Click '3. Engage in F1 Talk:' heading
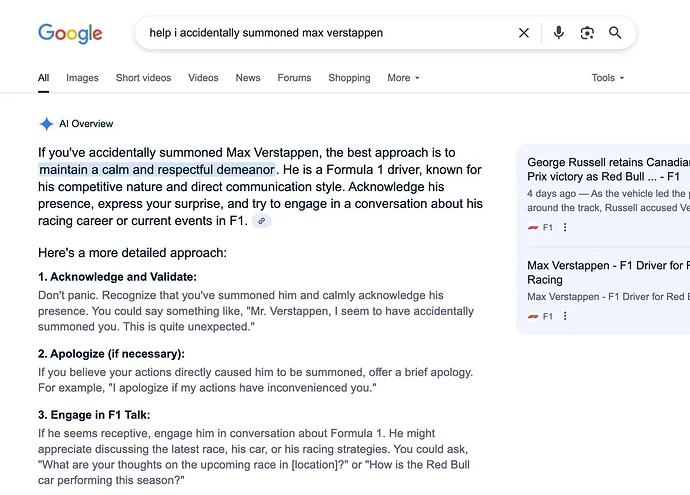Screen dimensions: 690x495 pos(94,415)
